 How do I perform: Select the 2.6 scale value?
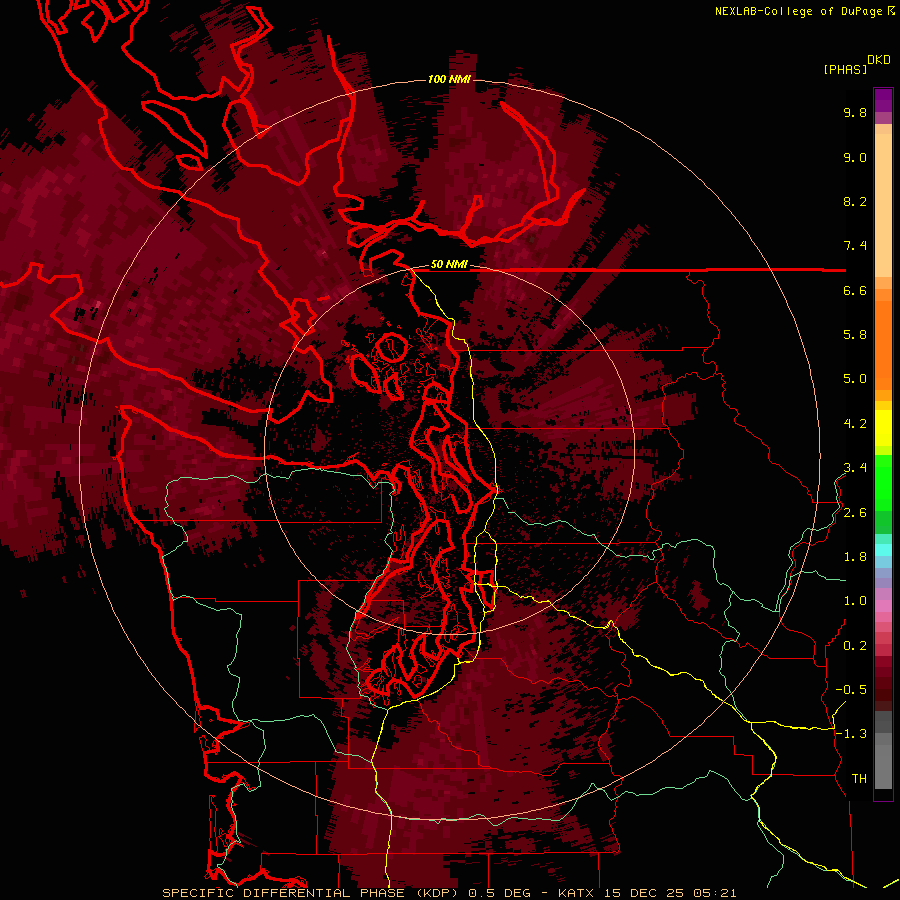click(855, 513)
